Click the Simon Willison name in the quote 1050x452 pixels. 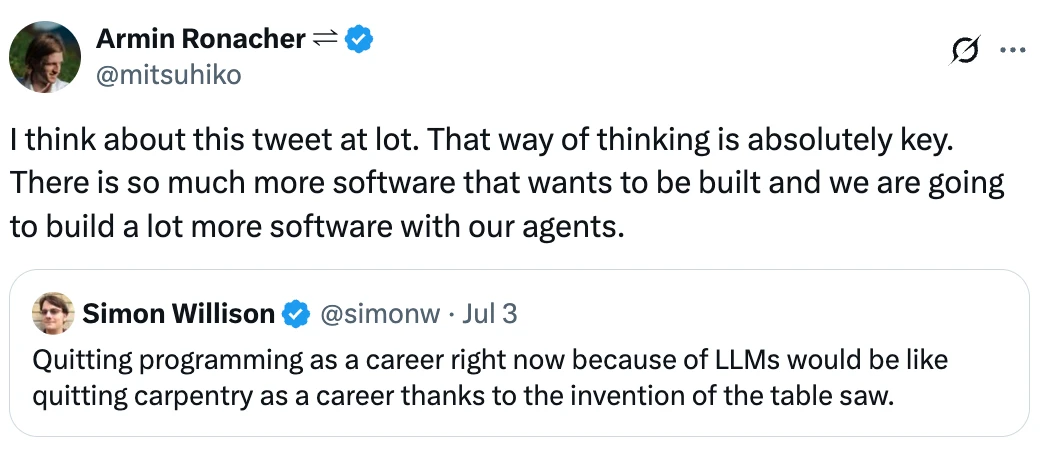point(178,314)
